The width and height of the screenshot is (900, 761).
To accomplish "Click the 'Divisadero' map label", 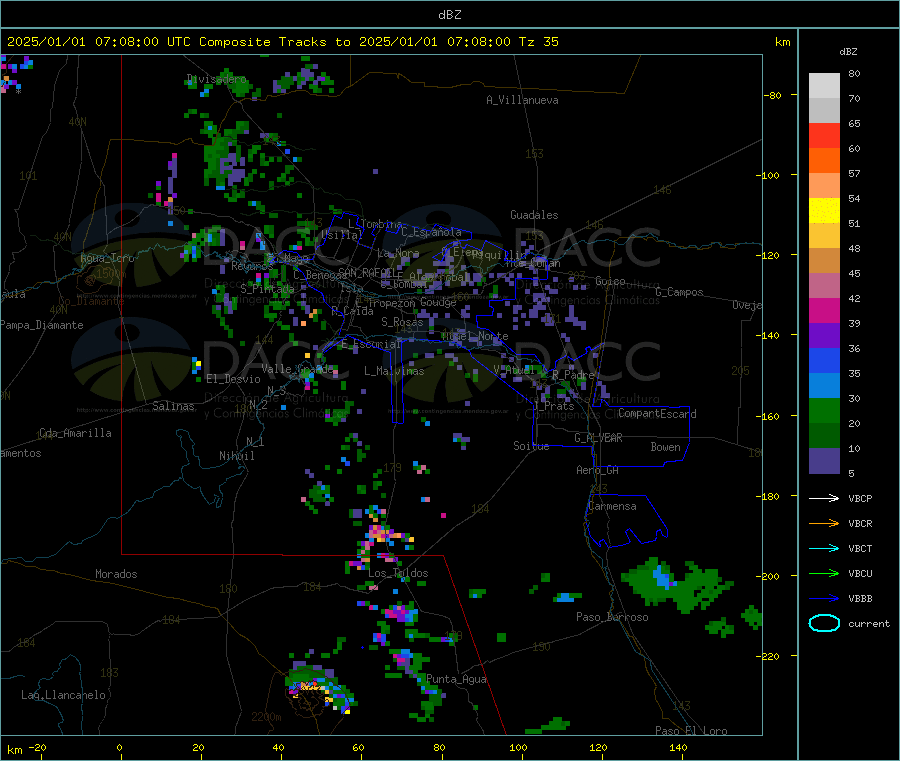I will tap(217, 79).
